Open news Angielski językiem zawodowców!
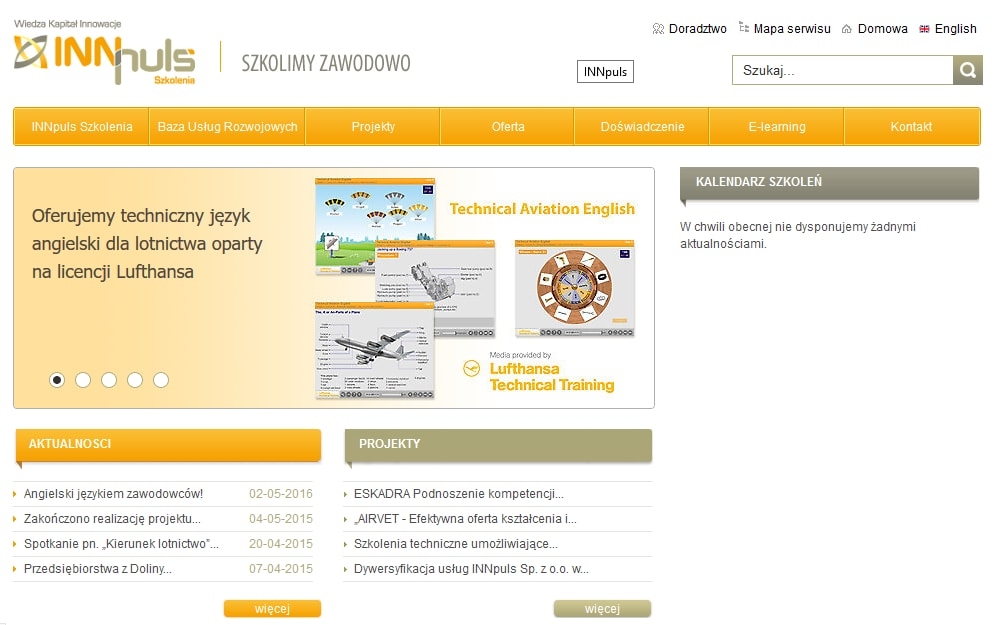This screenshot has width=1002, height=625. tap(113, 493)
